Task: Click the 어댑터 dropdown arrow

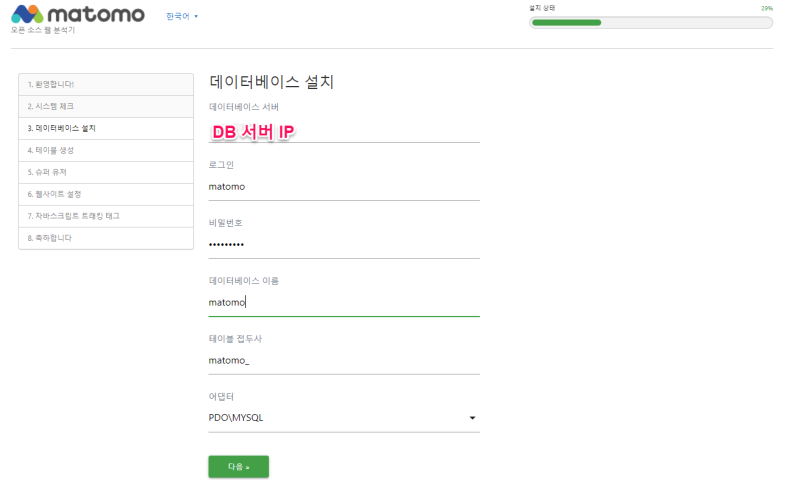Action: click(472, 418)
